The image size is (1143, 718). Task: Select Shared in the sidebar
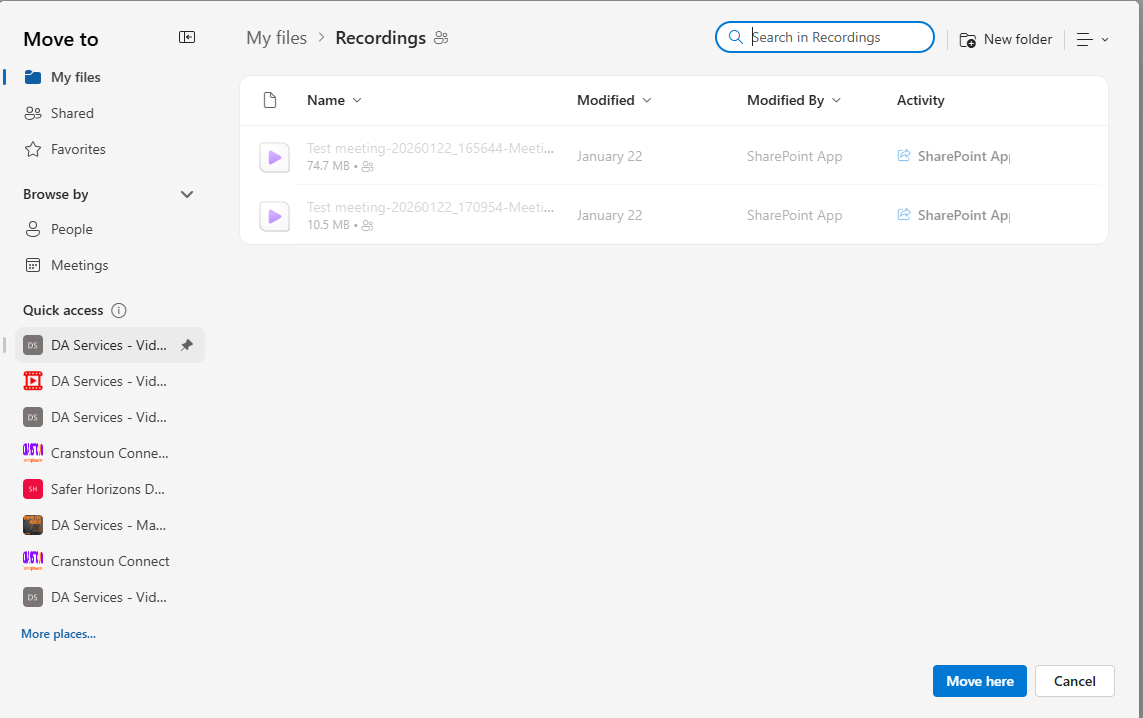pos(72,113)
